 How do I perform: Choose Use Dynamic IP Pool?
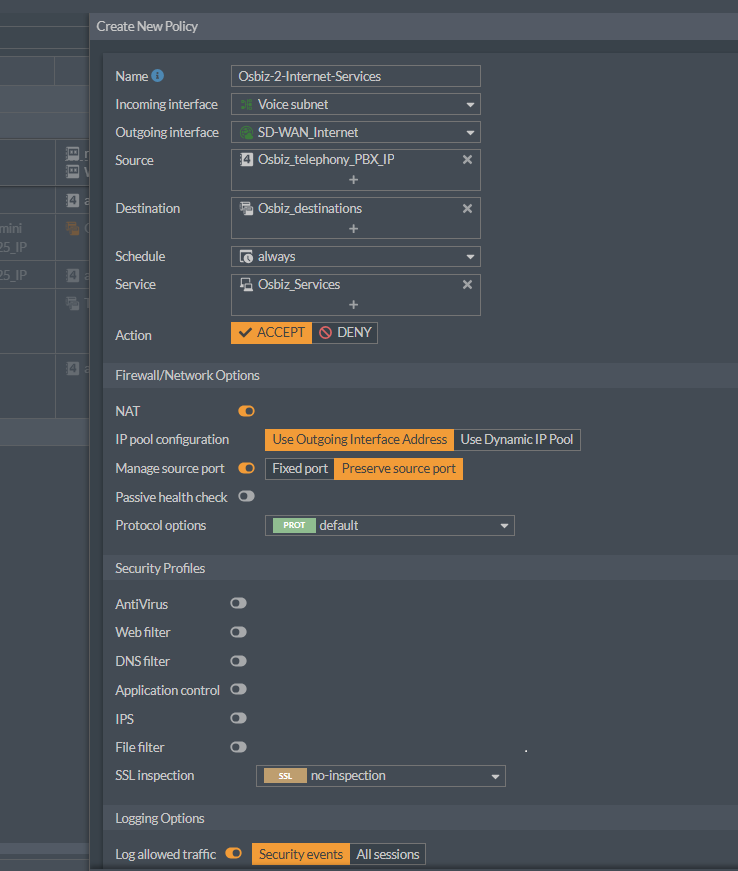pyautogui.click(x=517, y=439)
